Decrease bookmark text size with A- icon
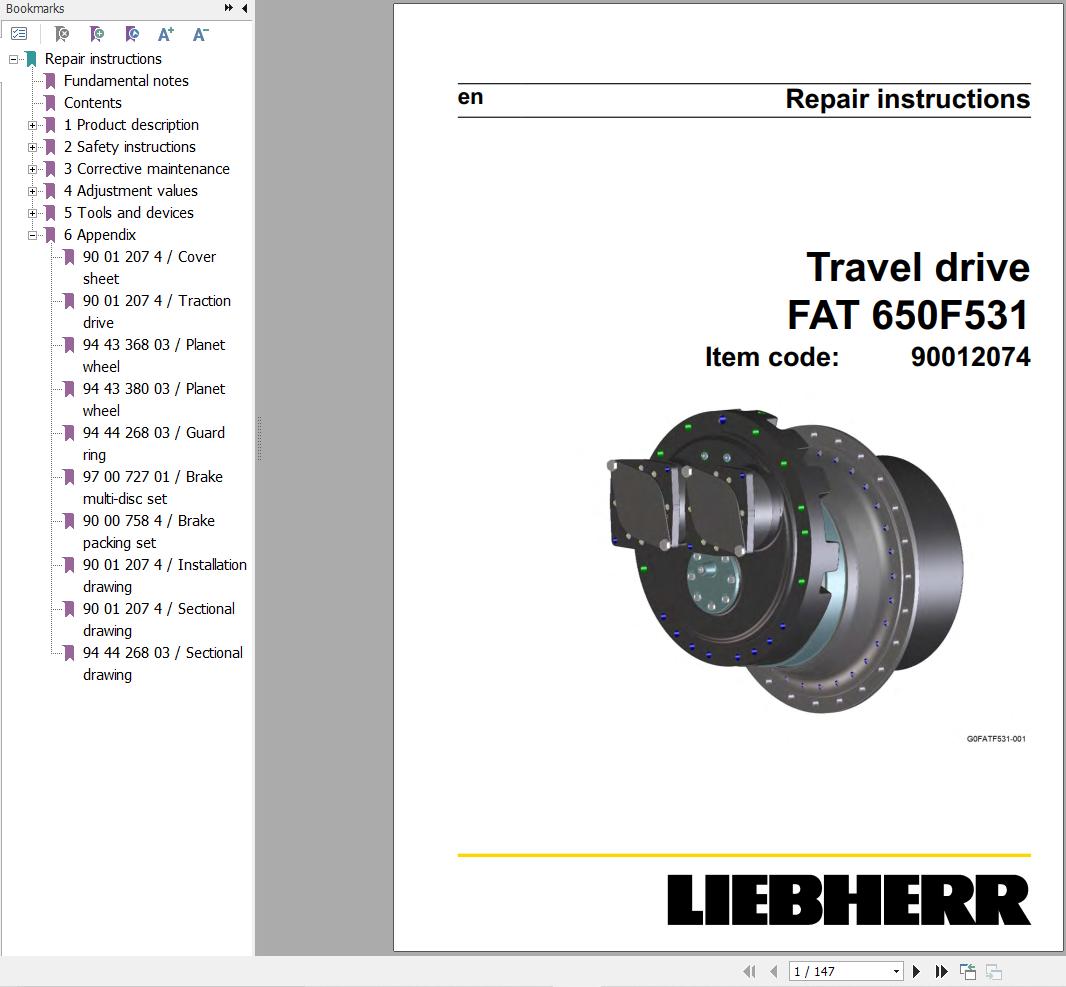Image resolution: width=1066 pixels, height=987 pixels. tap(201, 34)
